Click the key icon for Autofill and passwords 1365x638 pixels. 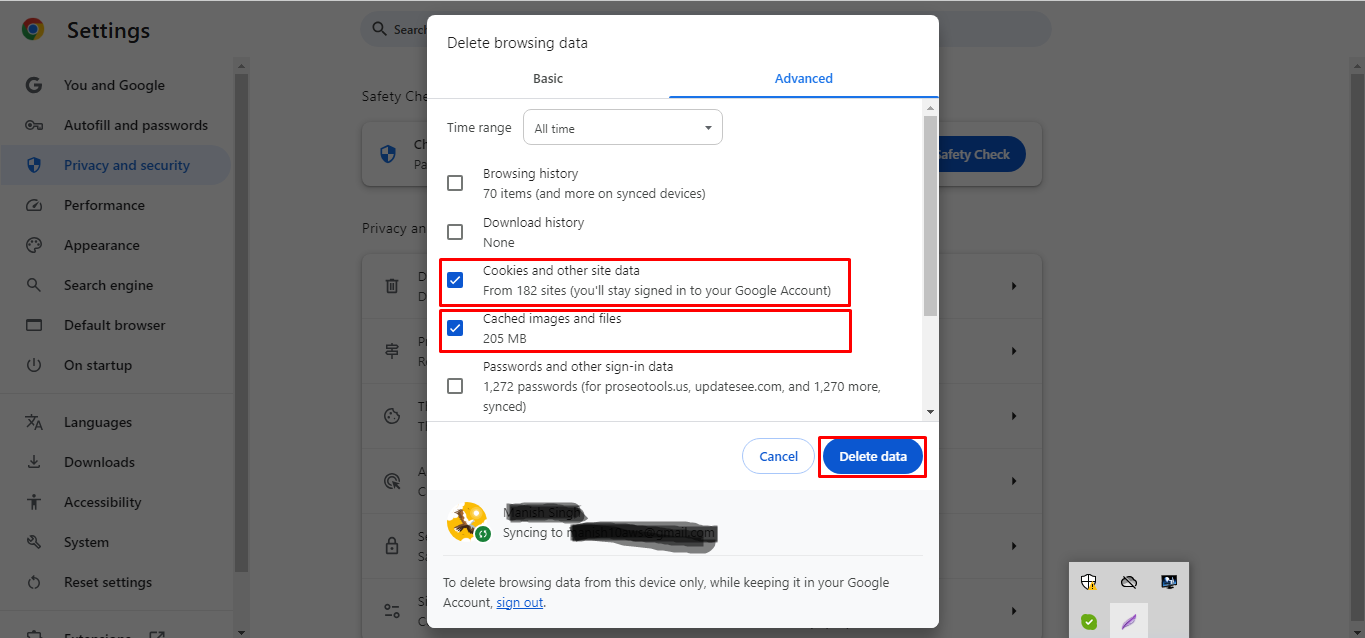click(x=34, y=125)
